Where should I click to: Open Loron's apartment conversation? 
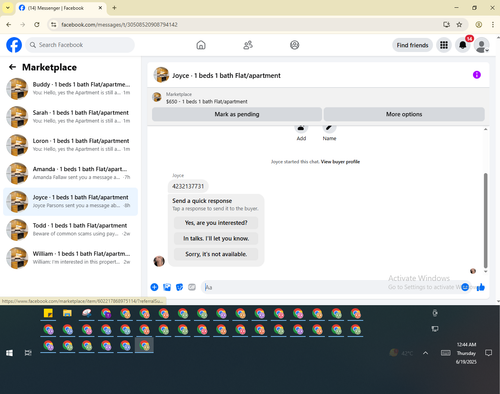(x=70, y=145)
